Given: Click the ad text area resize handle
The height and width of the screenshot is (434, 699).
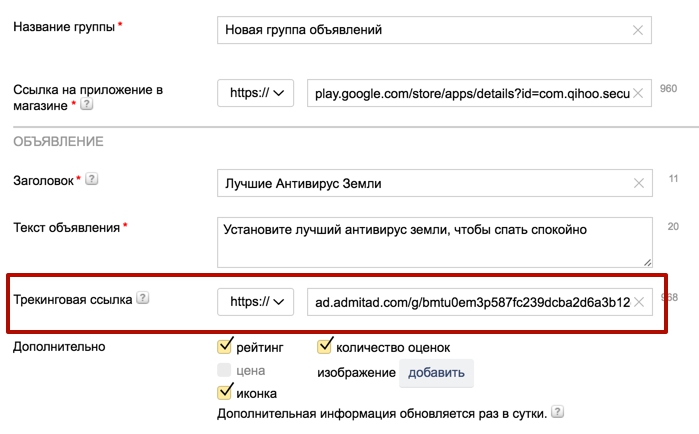Looking at the screenshot, I should tap(646, 260).
